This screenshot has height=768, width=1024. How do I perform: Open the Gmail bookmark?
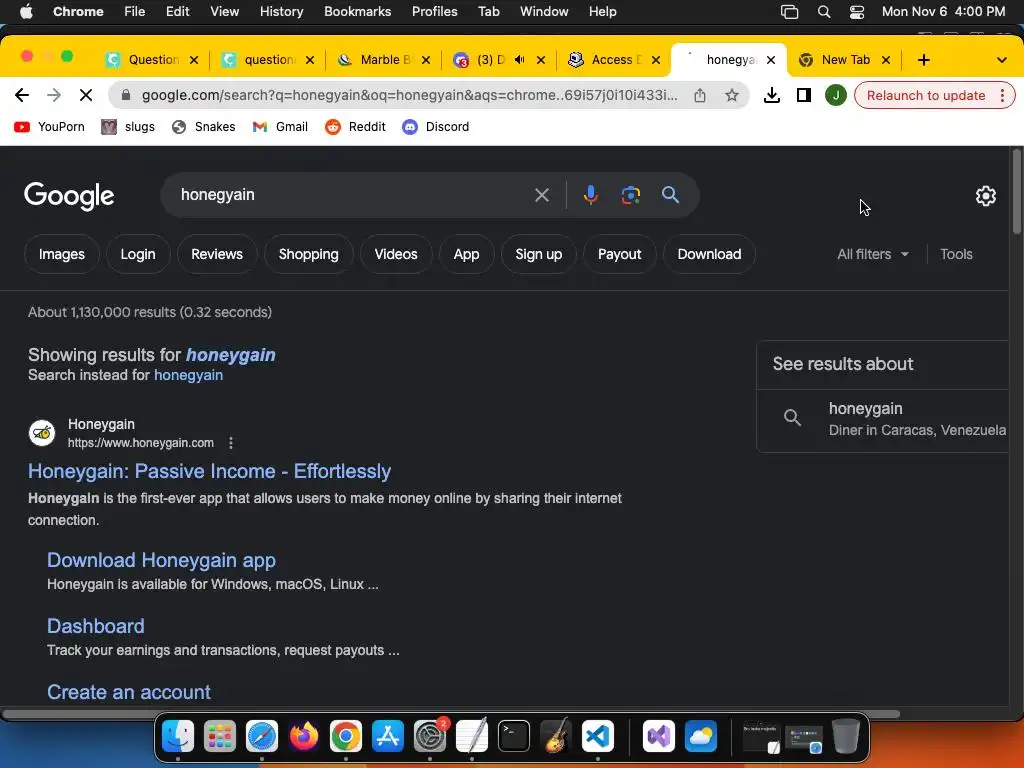[280, 127]
